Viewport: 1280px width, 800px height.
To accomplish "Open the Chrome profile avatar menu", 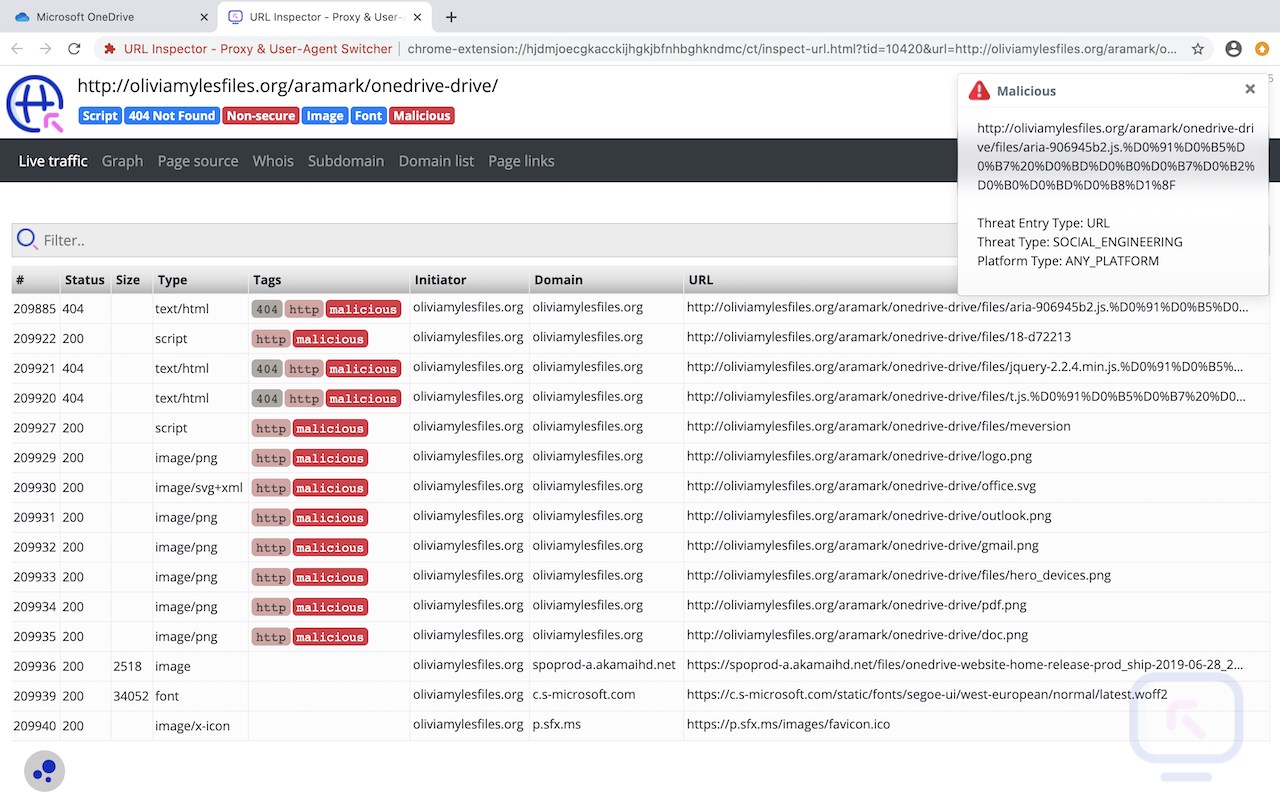I will (x=1234, y=48).
